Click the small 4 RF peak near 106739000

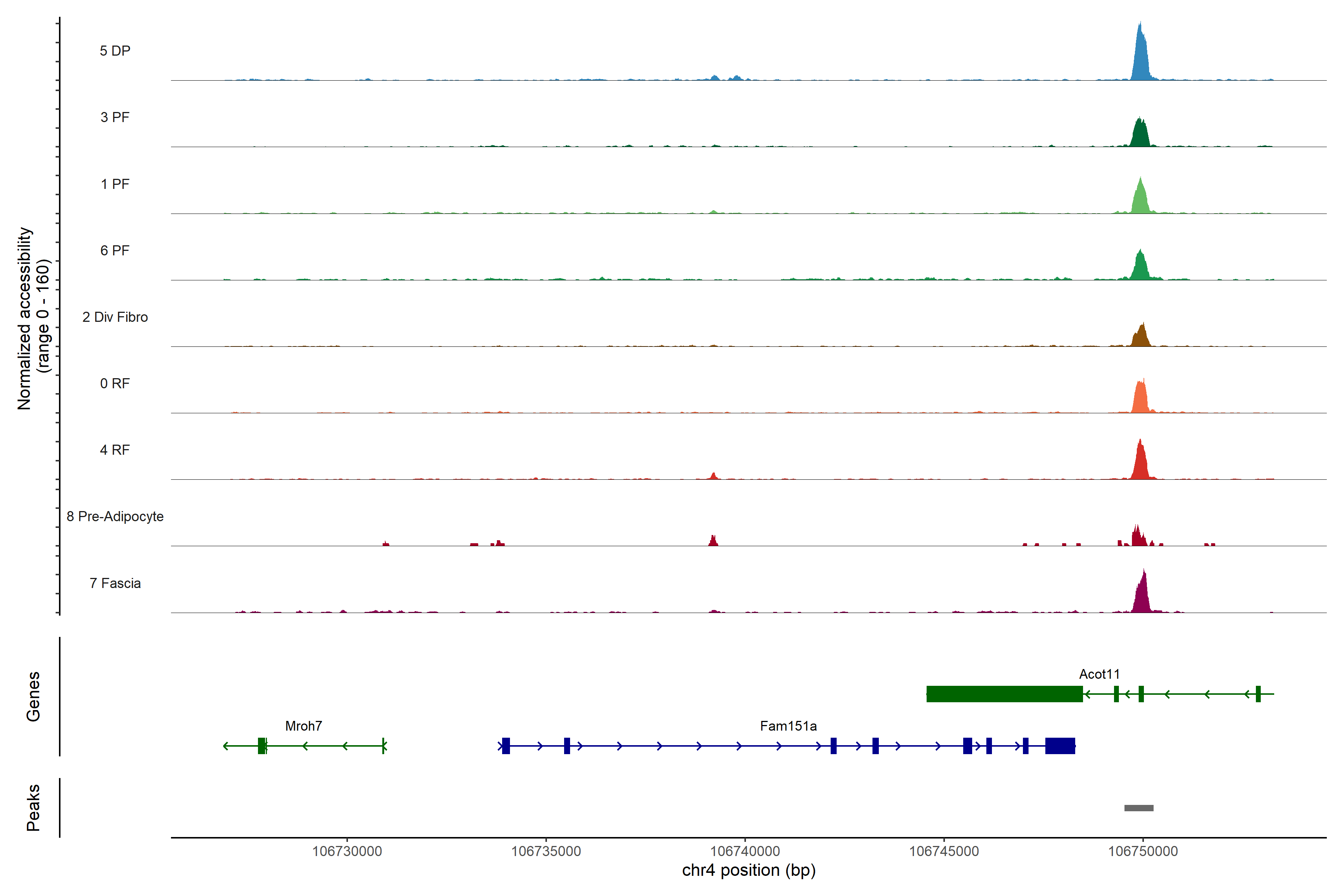pyautogui.click(x=713, y=476)
